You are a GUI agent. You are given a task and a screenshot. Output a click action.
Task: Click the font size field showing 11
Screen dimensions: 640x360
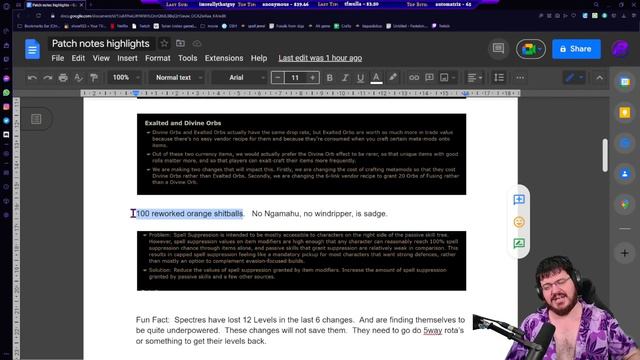[x=295, y=78]
